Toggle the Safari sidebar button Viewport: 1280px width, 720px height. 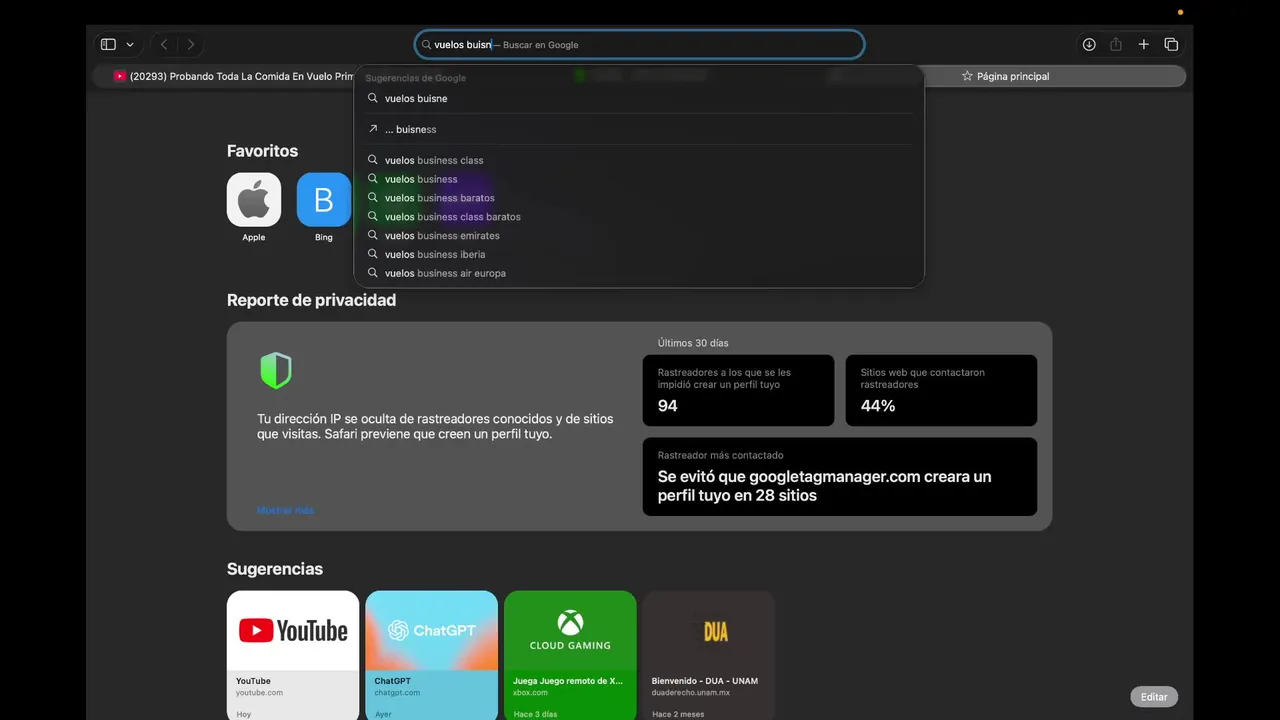[x=108, y=44]
